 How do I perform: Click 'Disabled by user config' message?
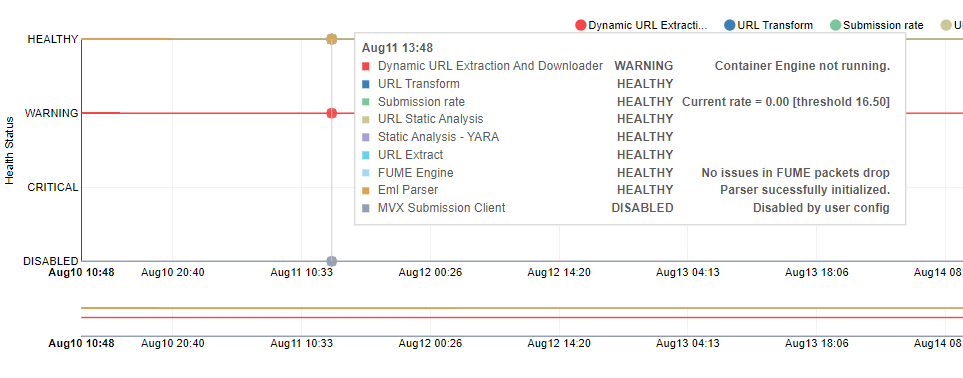click(821, 208)
